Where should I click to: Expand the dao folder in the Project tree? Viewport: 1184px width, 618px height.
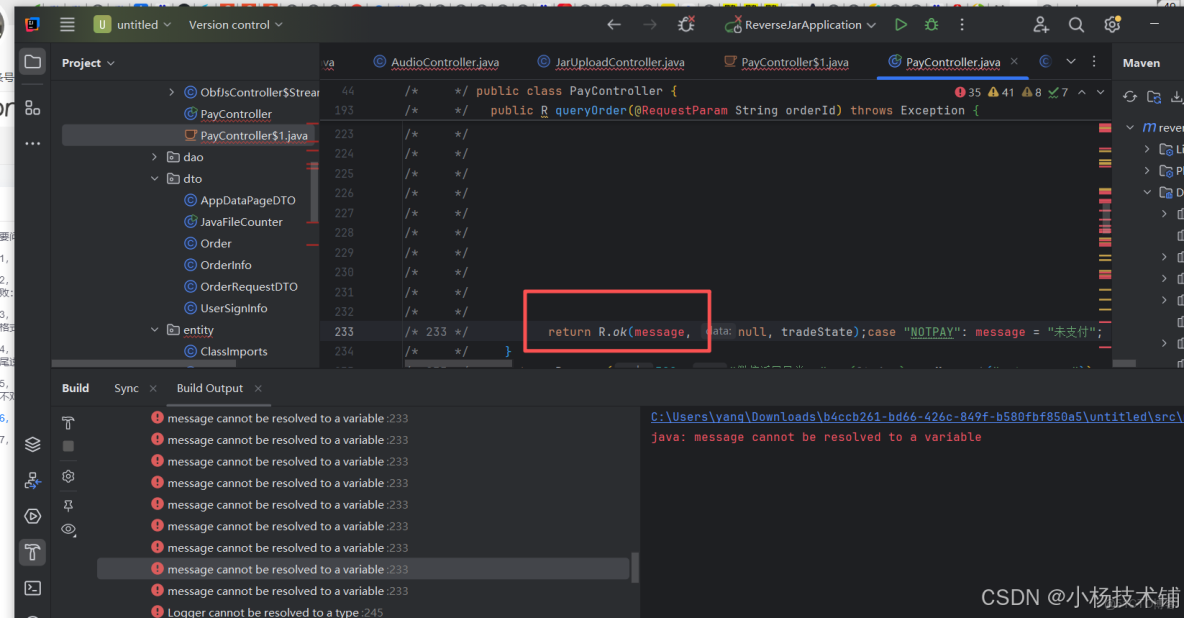[x=154, y=156]
